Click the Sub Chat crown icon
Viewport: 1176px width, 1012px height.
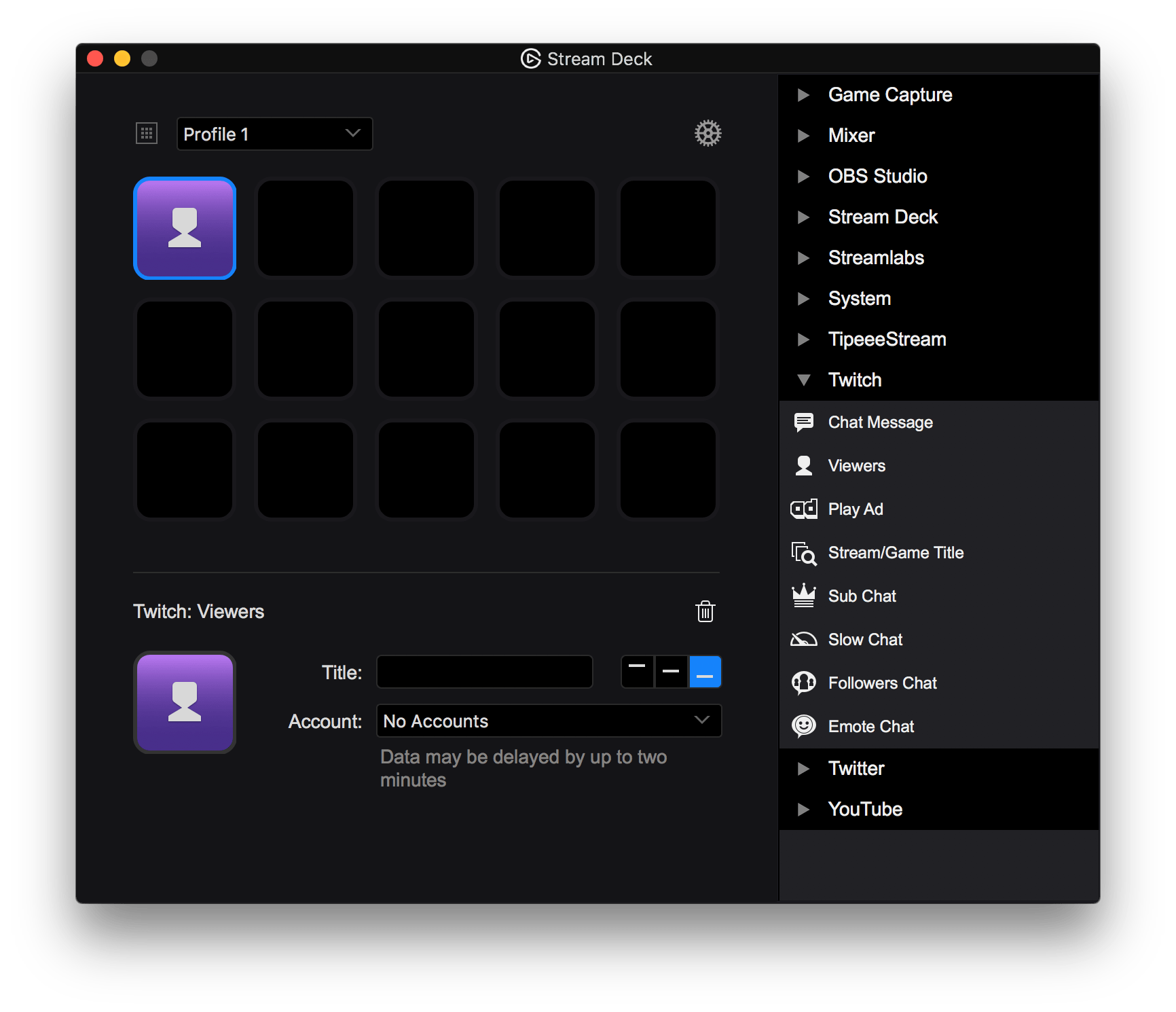click(804, 596)
